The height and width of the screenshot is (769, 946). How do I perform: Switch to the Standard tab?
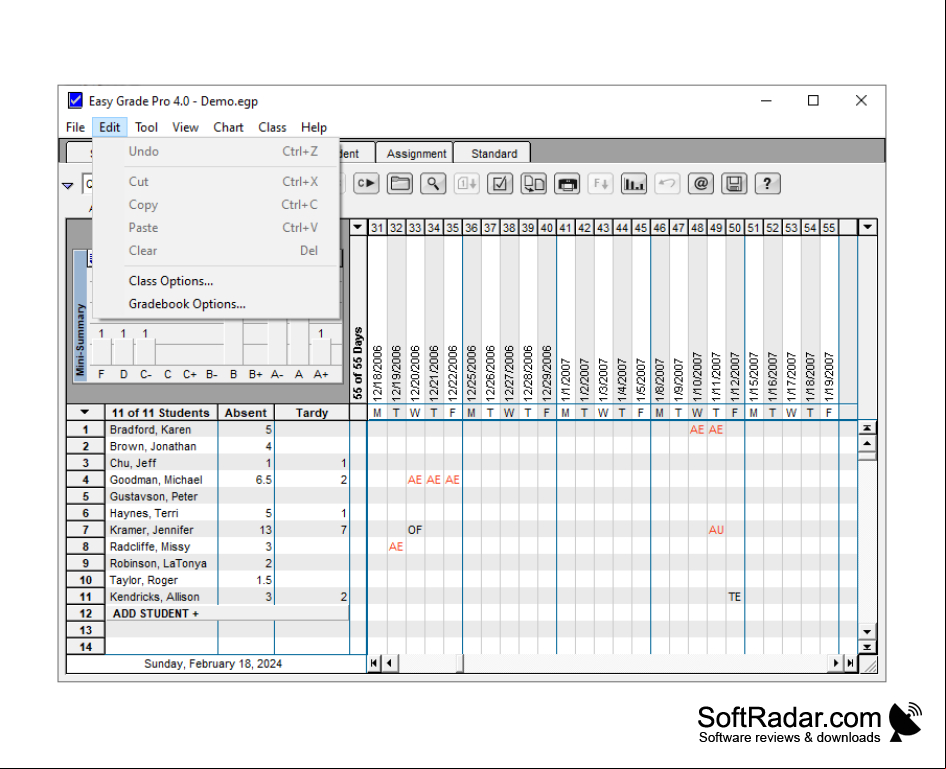[494, 153]
